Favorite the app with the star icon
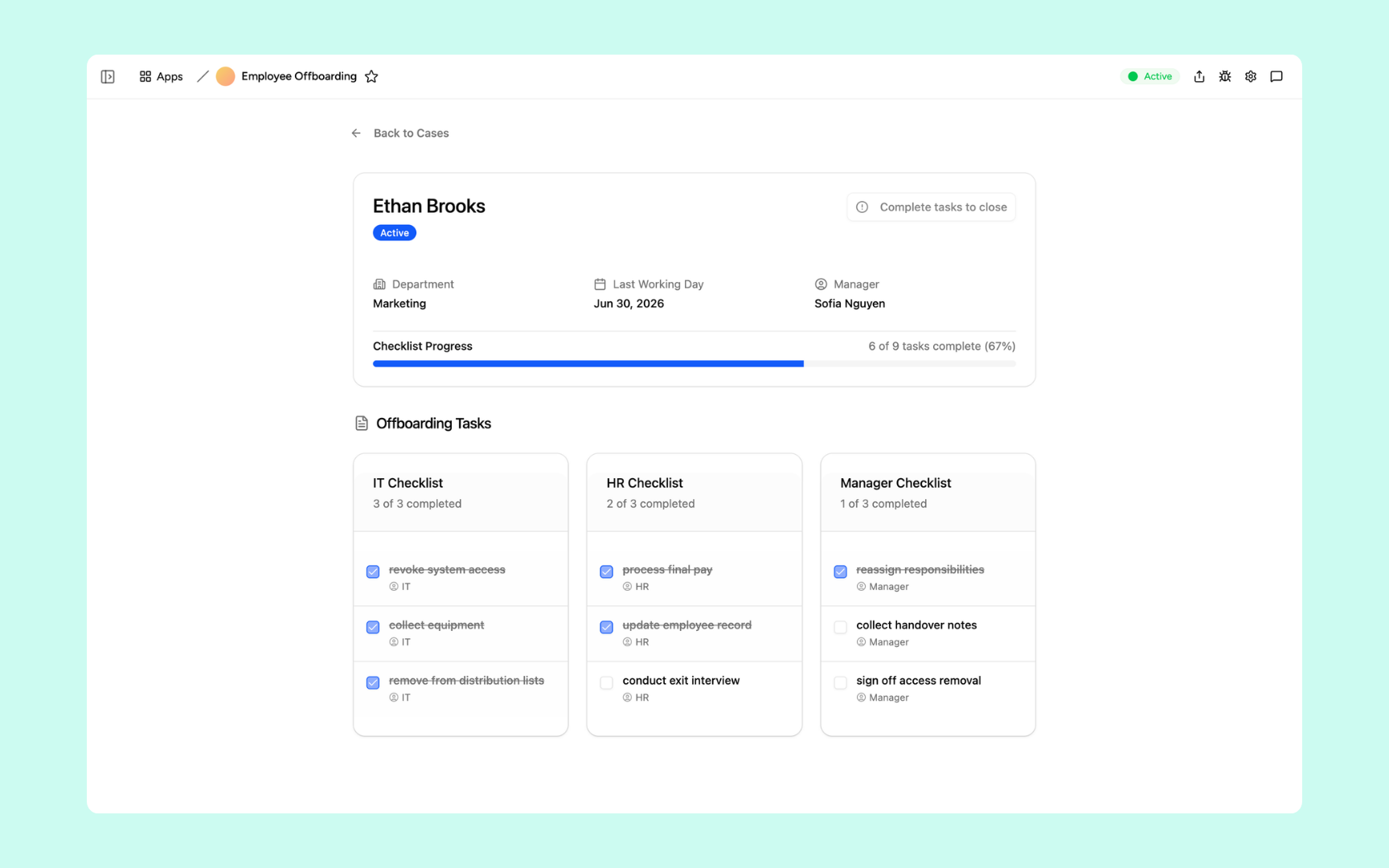The image size is (1389, 868). pyautogui.click(x=371, y=76)
